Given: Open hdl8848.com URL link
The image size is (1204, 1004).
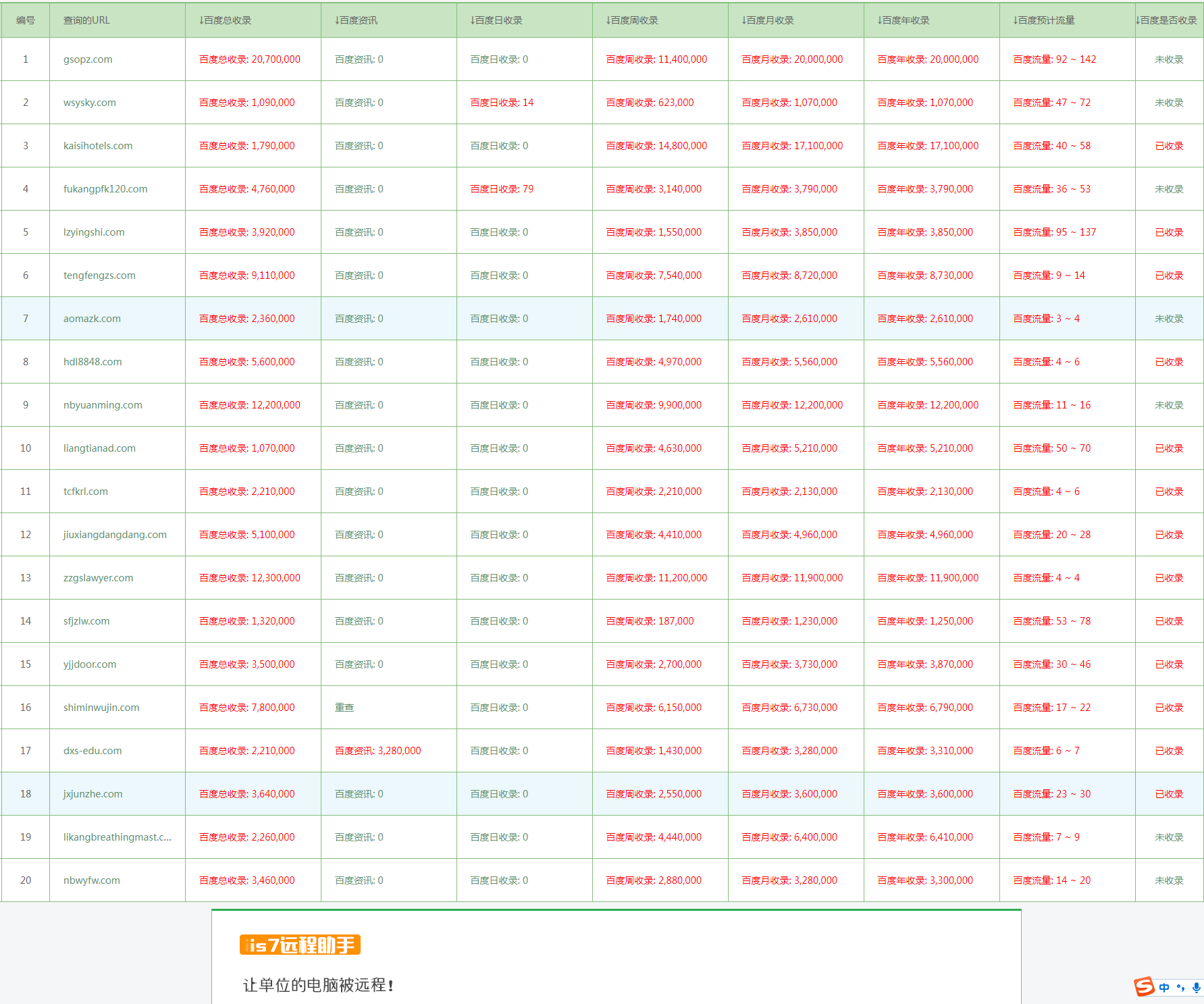Looking at the screenshot, I should [93, 362].
